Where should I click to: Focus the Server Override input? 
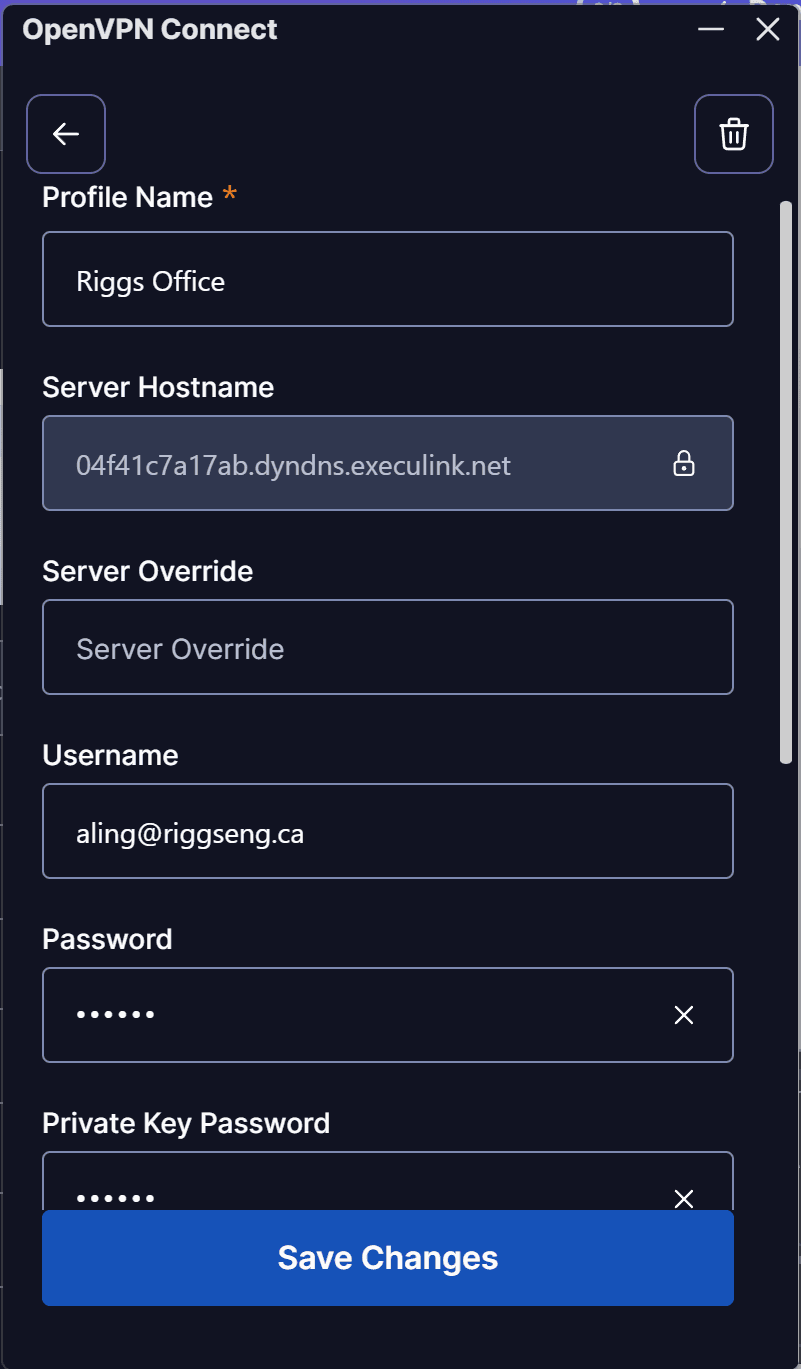click(388, 647)
